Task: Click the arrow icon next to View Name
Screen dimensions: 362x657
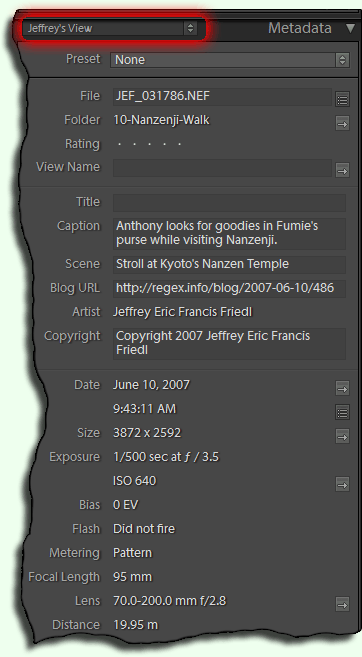Action: tap(342, 171)
